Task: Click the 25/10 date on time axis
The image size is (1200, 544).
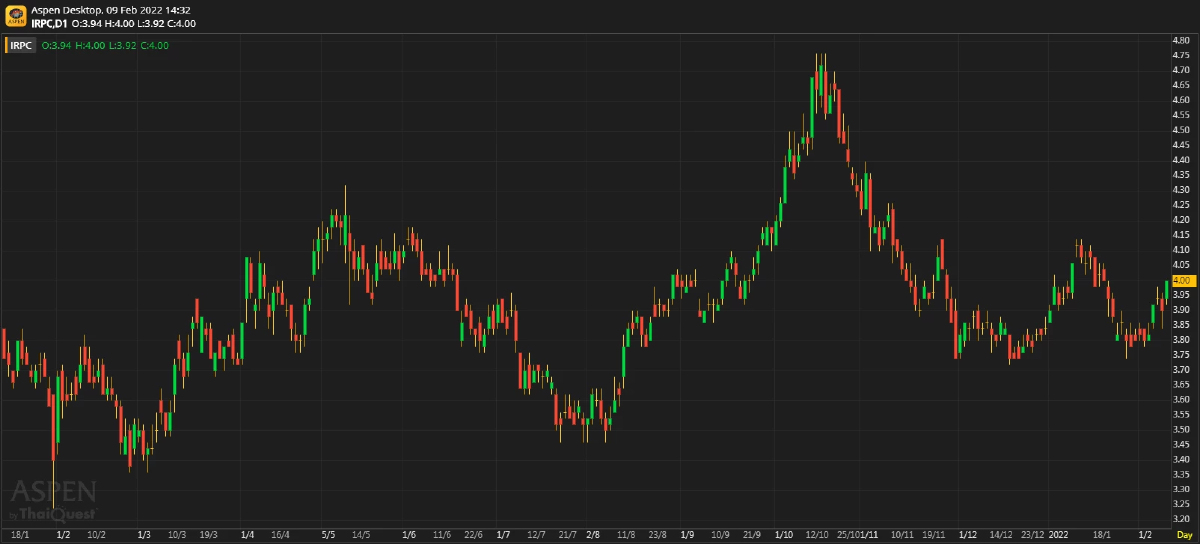Action: pyautogui.click(x=848, y=535)
